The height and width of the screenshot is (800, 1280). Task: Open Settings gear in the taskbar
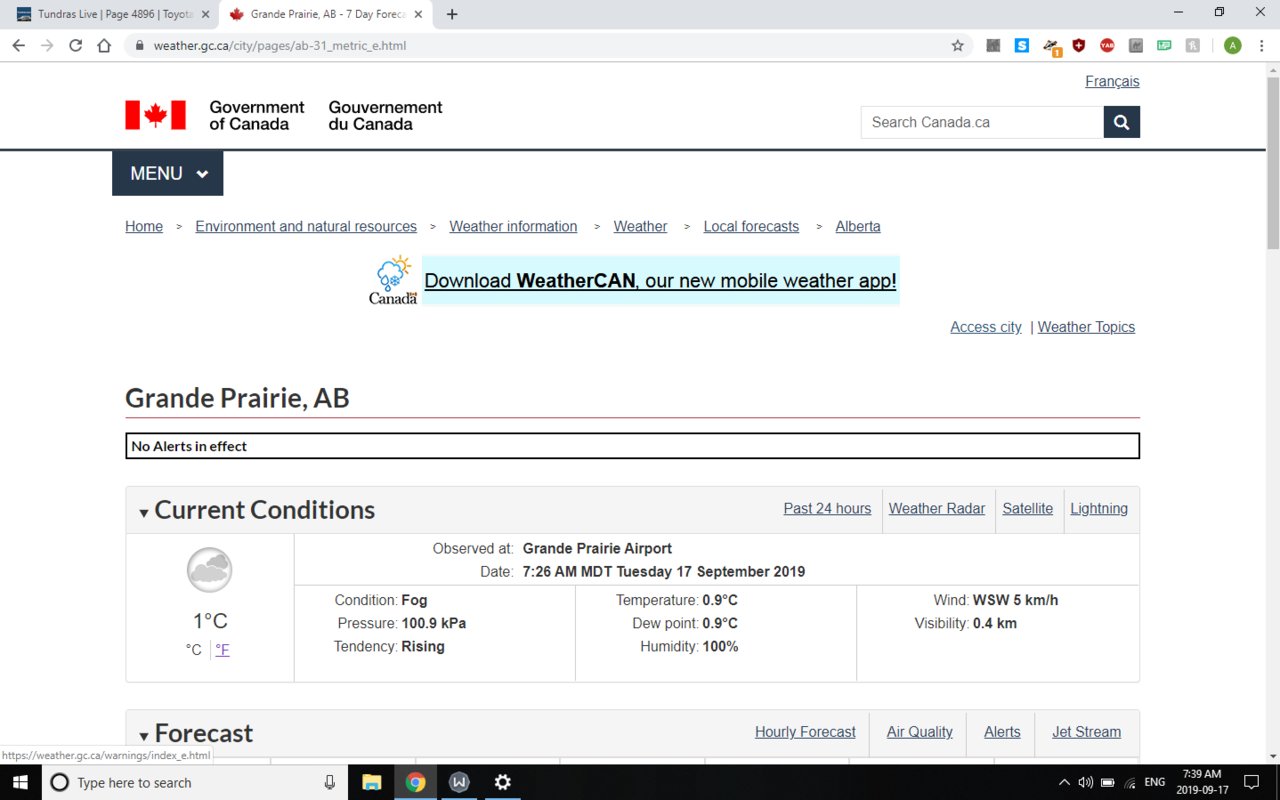pyautogui.click(x=503, y=782)
